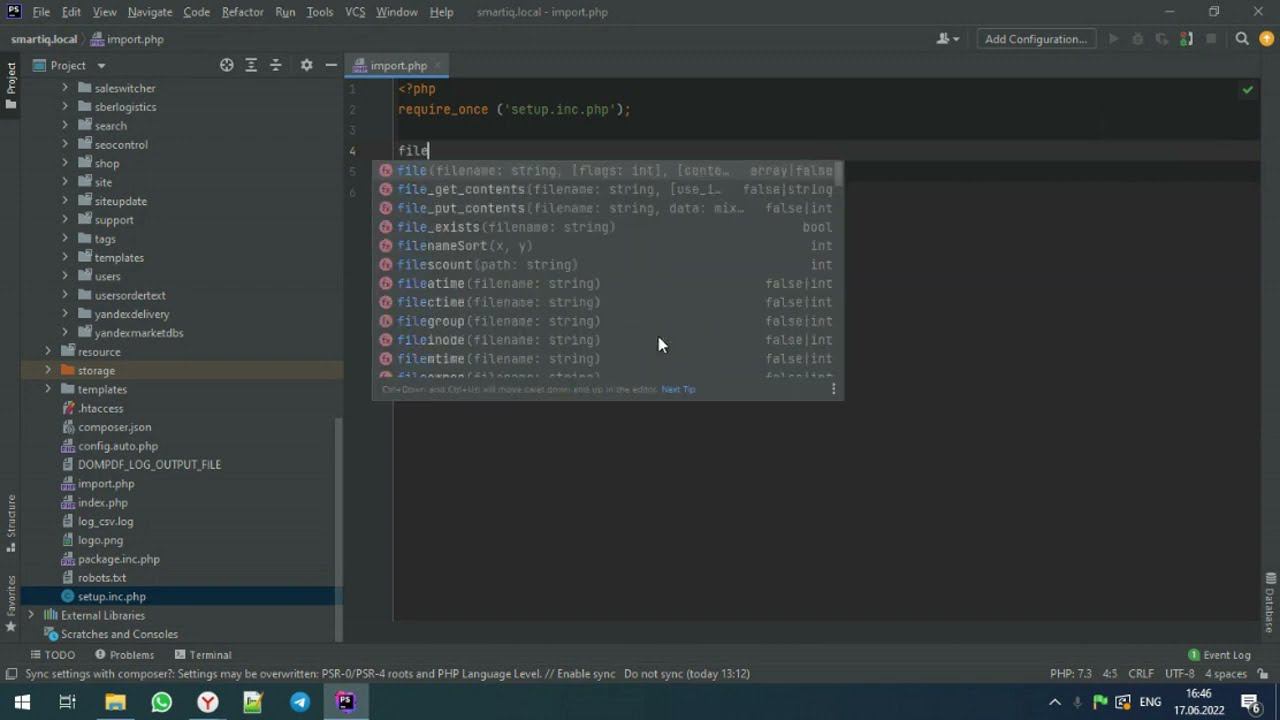The height and width of the screenshot is (720, 1280).
Task: Click the Debug bug icon
Action: (1137, 39)
